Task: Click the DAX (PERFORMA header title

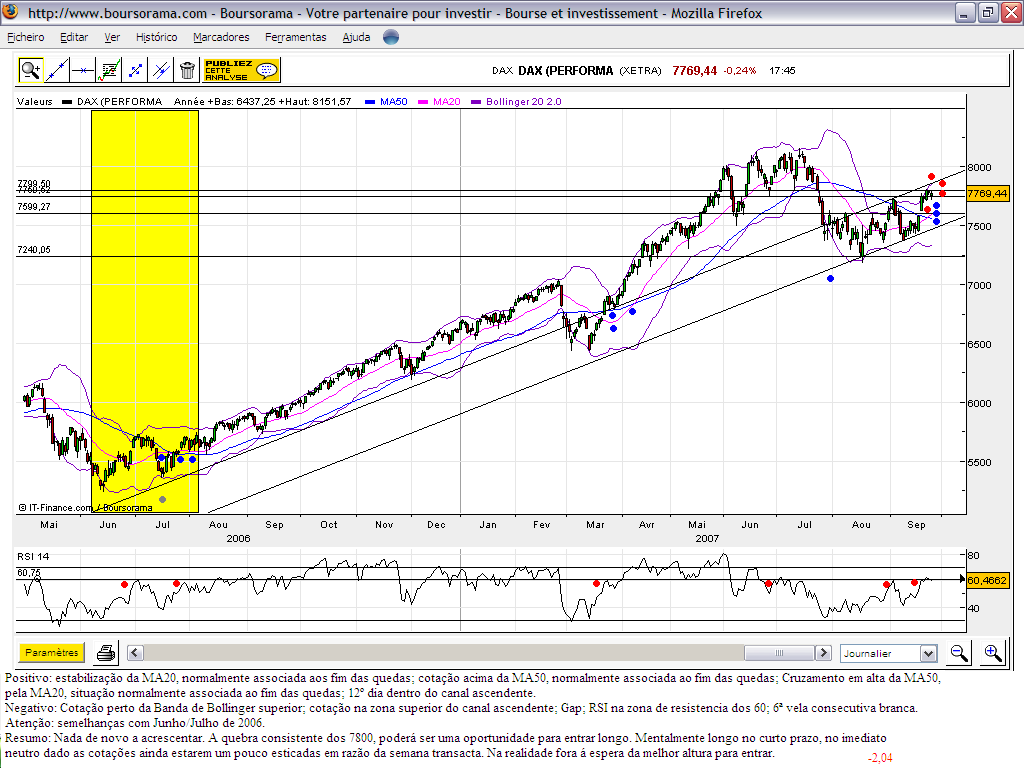Action: click(566, 71)
